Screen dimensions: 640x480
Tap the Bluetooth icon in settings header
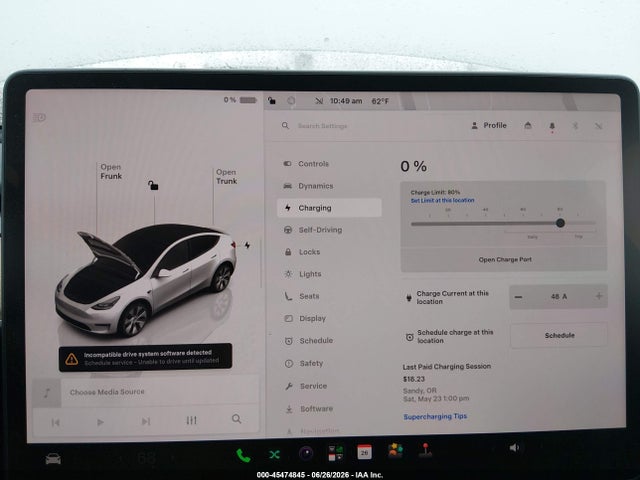pos(575,125)
